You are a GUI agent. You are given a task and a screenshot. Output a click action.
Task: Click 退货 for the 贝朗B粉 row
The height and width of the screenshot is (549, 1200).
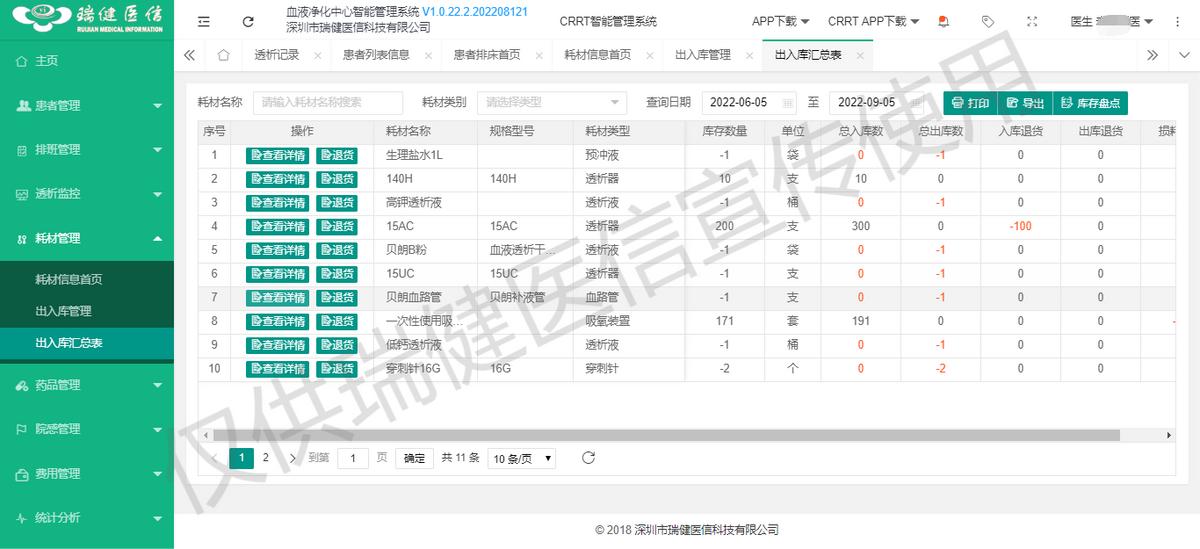point(336,250)
